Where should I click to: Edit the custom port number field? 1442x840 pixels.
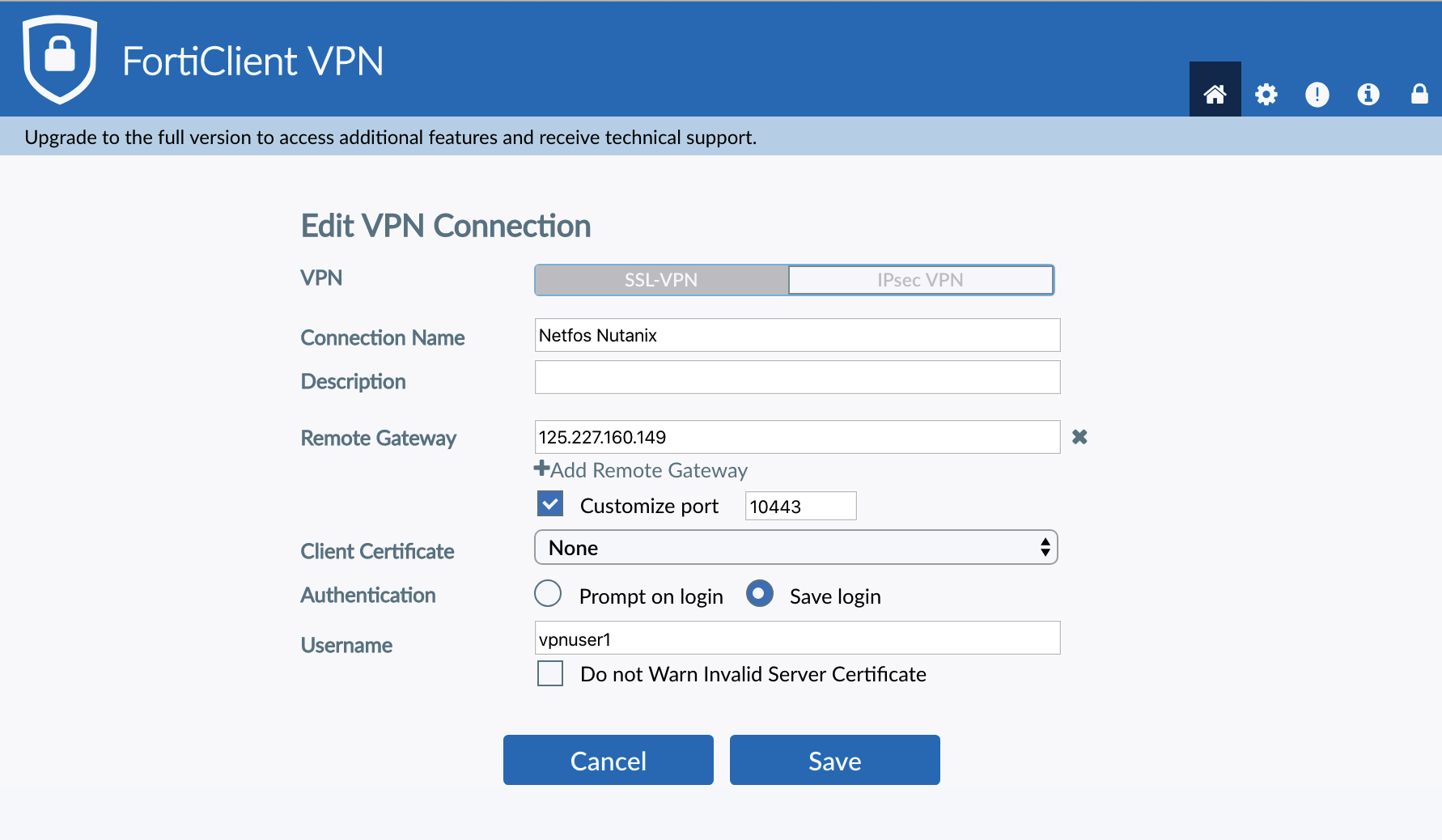click(x=801, y=506)
